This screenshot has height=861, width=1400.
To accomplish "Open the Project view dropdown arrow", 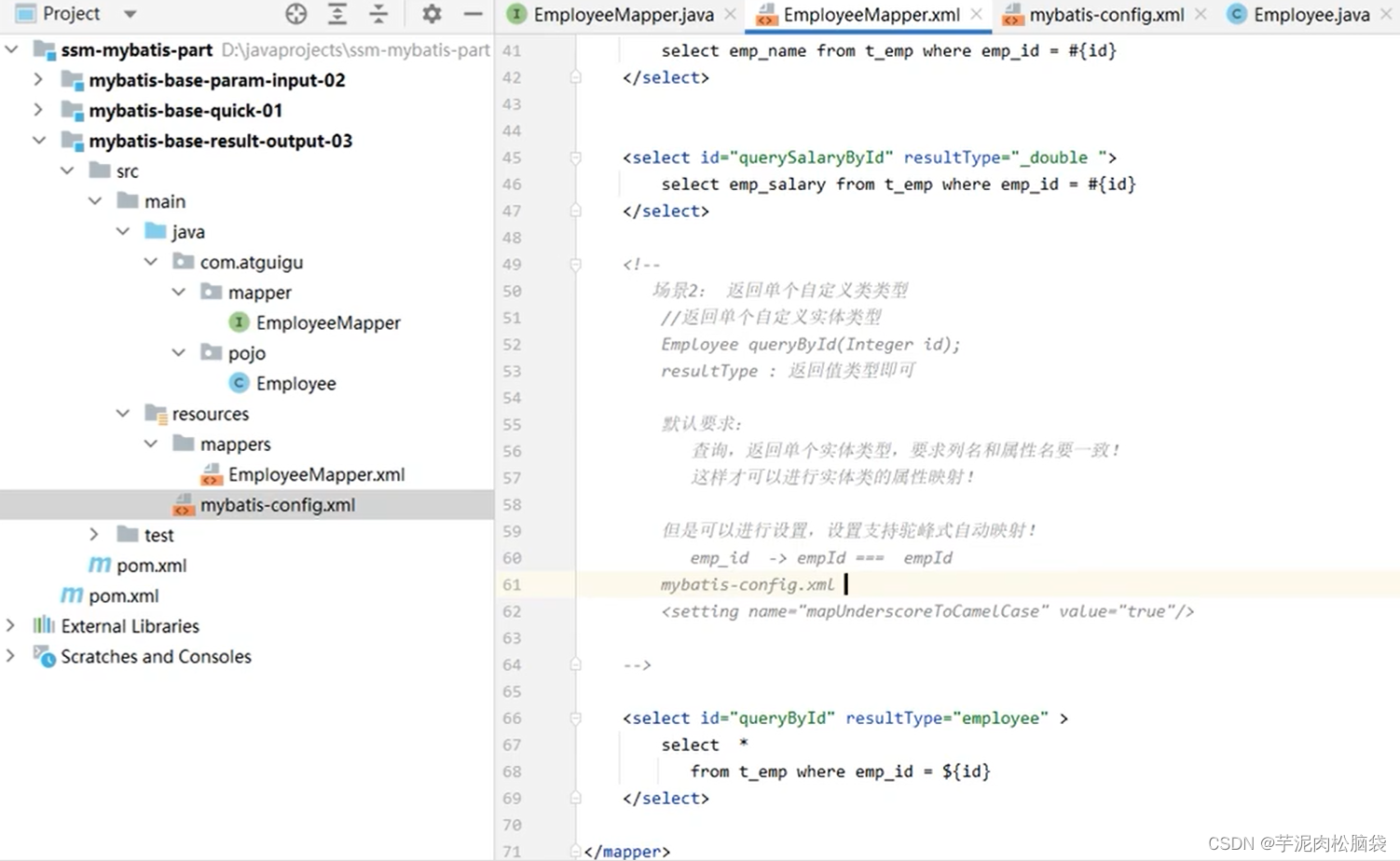I will click(x=130, y=14).
